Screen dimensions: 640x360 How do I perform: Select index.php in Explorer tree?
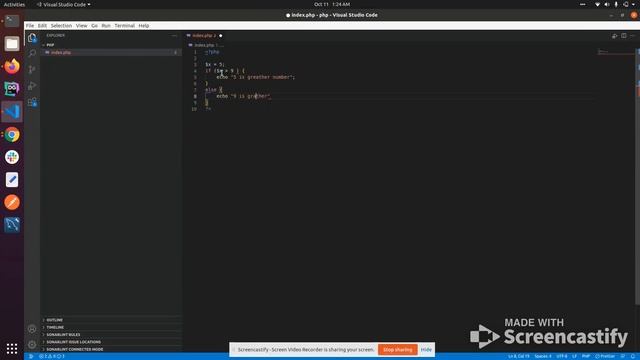click(111, 53)
